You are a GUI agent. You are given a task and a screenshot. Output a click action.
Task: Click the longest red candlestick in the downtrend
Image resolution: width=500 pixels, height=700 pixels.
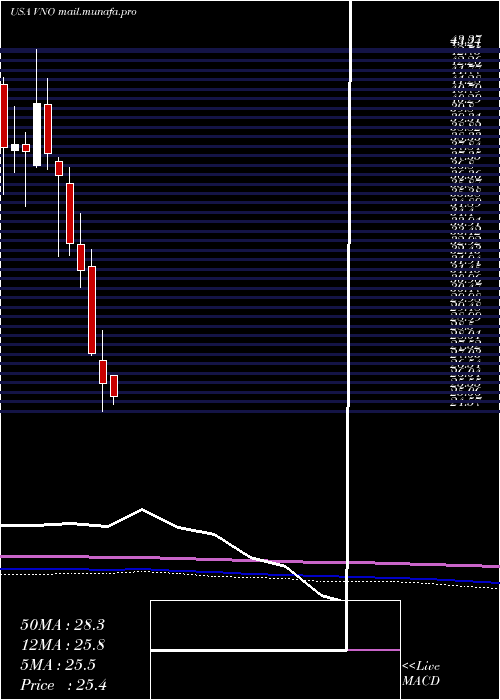[92, 310]
